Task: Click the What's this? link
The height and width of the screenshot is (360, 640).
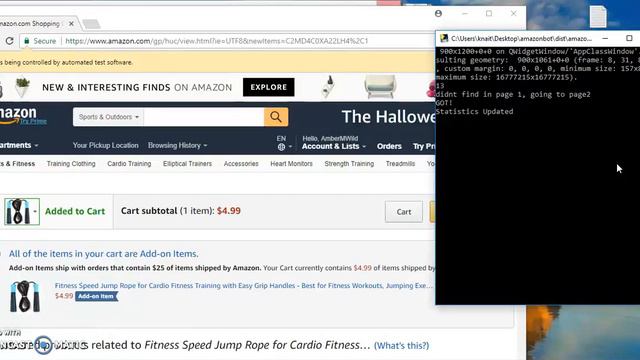Action: 402,346
